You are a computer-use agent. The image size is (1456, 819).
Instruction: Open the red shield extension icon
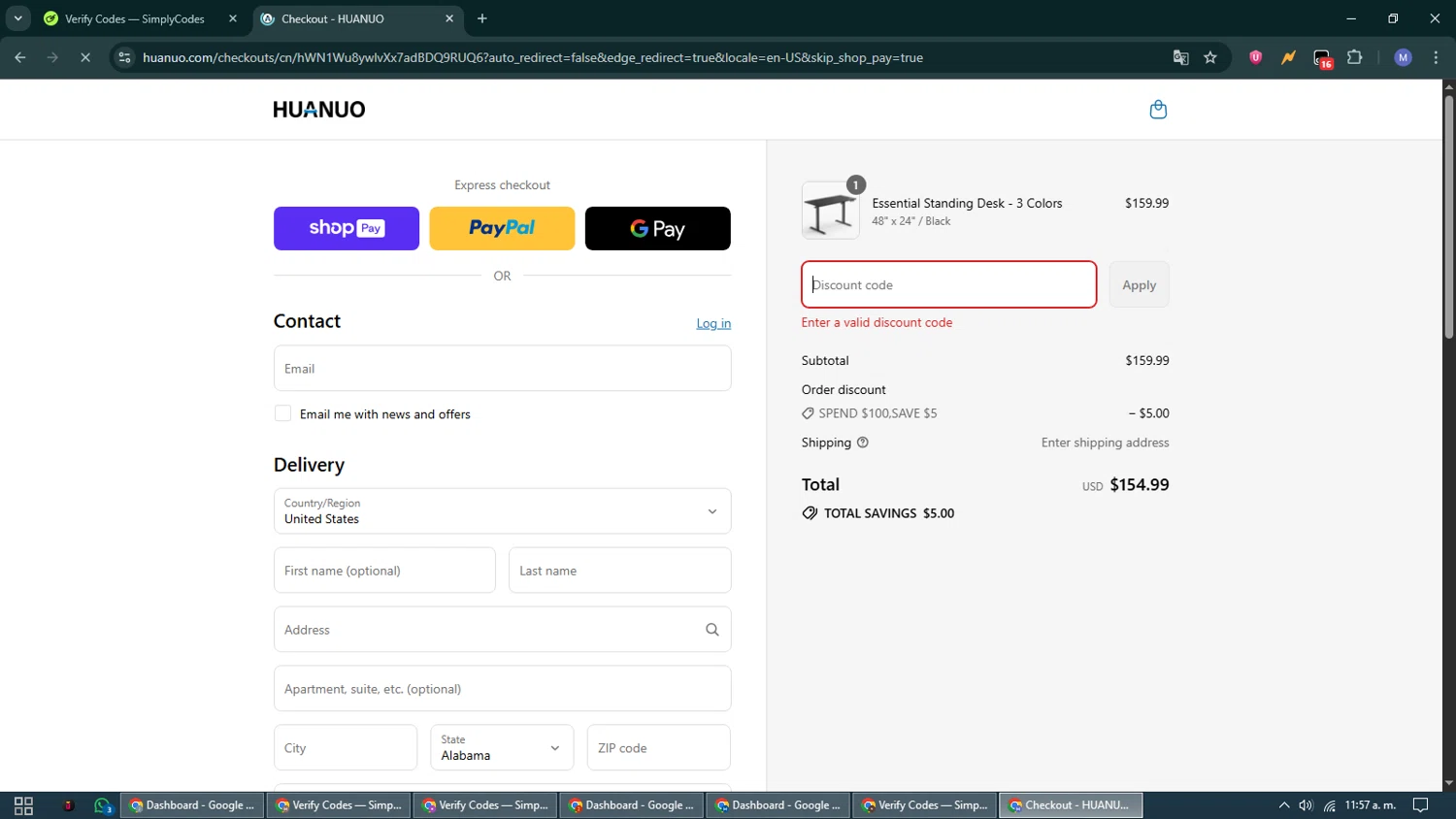[1256, 57]
